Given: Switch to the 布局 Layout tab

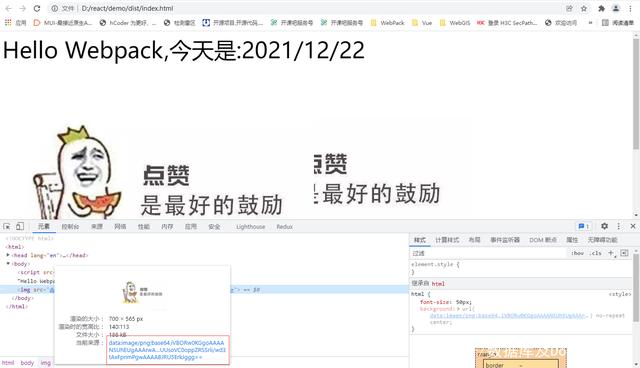Looking at the screenshot, I should click(x=474, y=240).
